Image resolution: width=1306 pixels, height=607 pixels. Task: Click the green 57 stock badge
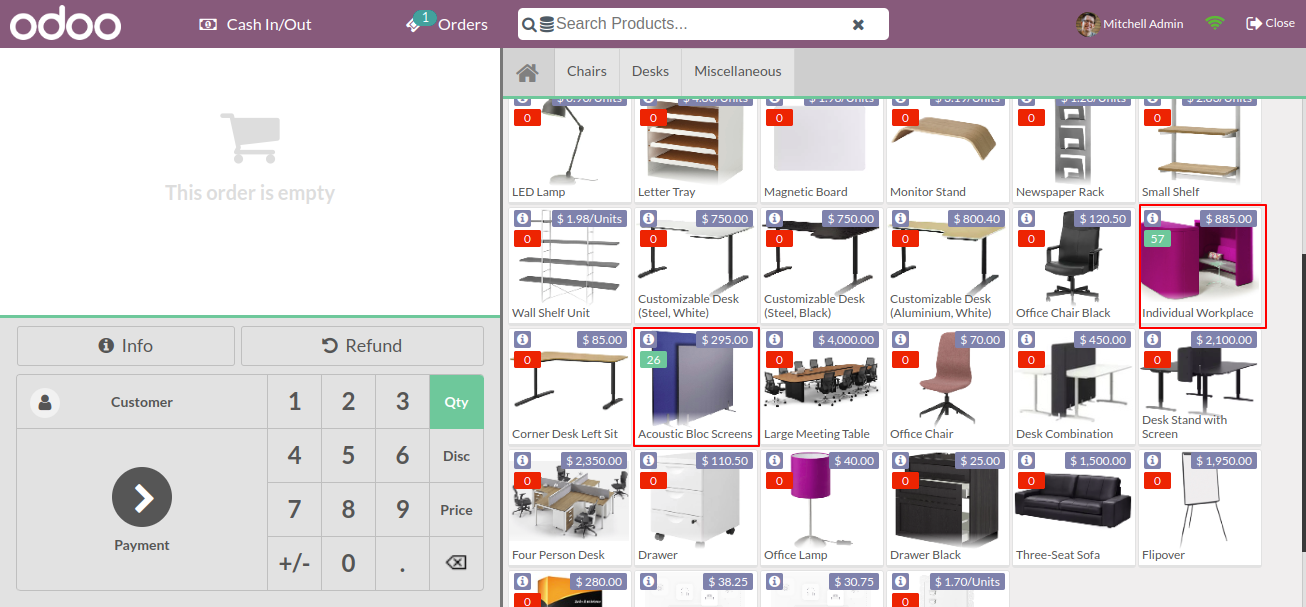click(x=1157, y=239)
